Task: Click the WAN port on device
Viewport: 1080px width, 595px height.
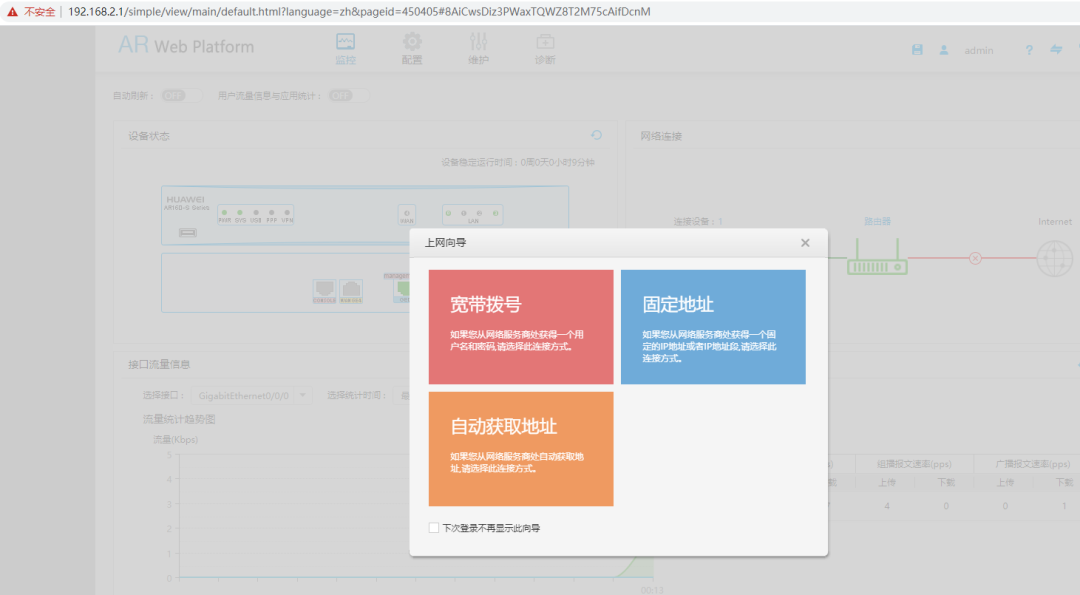Action: 407,215
